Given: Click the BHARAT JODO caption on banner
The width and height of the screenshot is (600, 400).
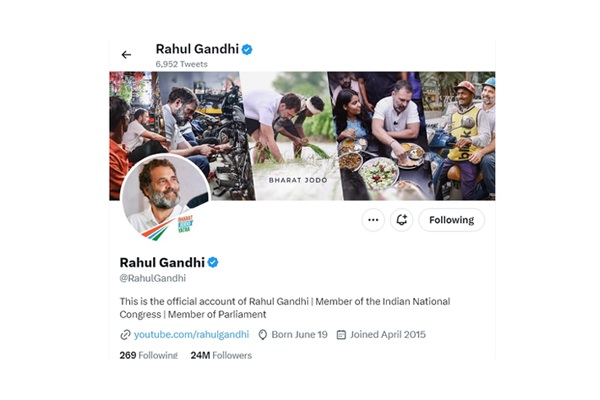Looking at the screenshot, I should 298,180.
